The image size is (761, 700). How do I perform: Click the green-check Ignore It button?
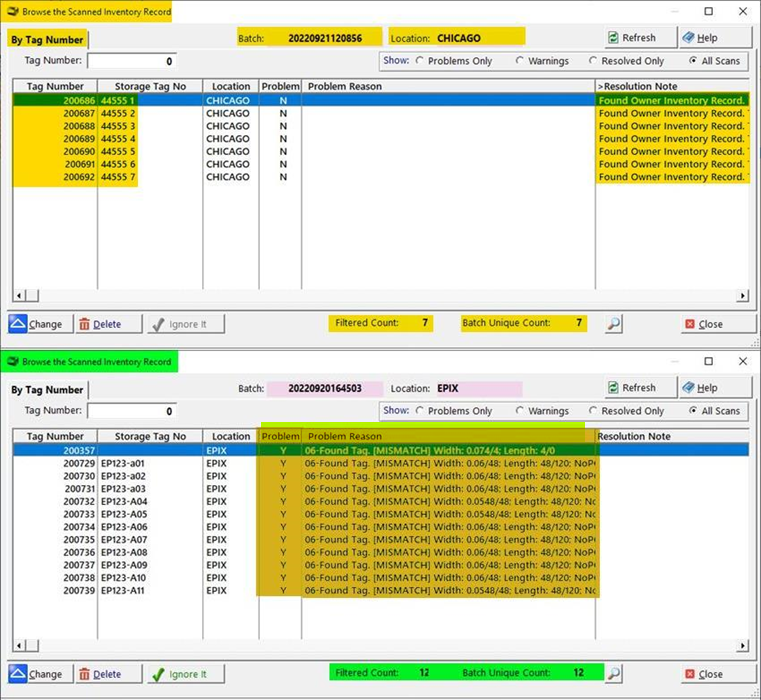[x=186, y=674]
